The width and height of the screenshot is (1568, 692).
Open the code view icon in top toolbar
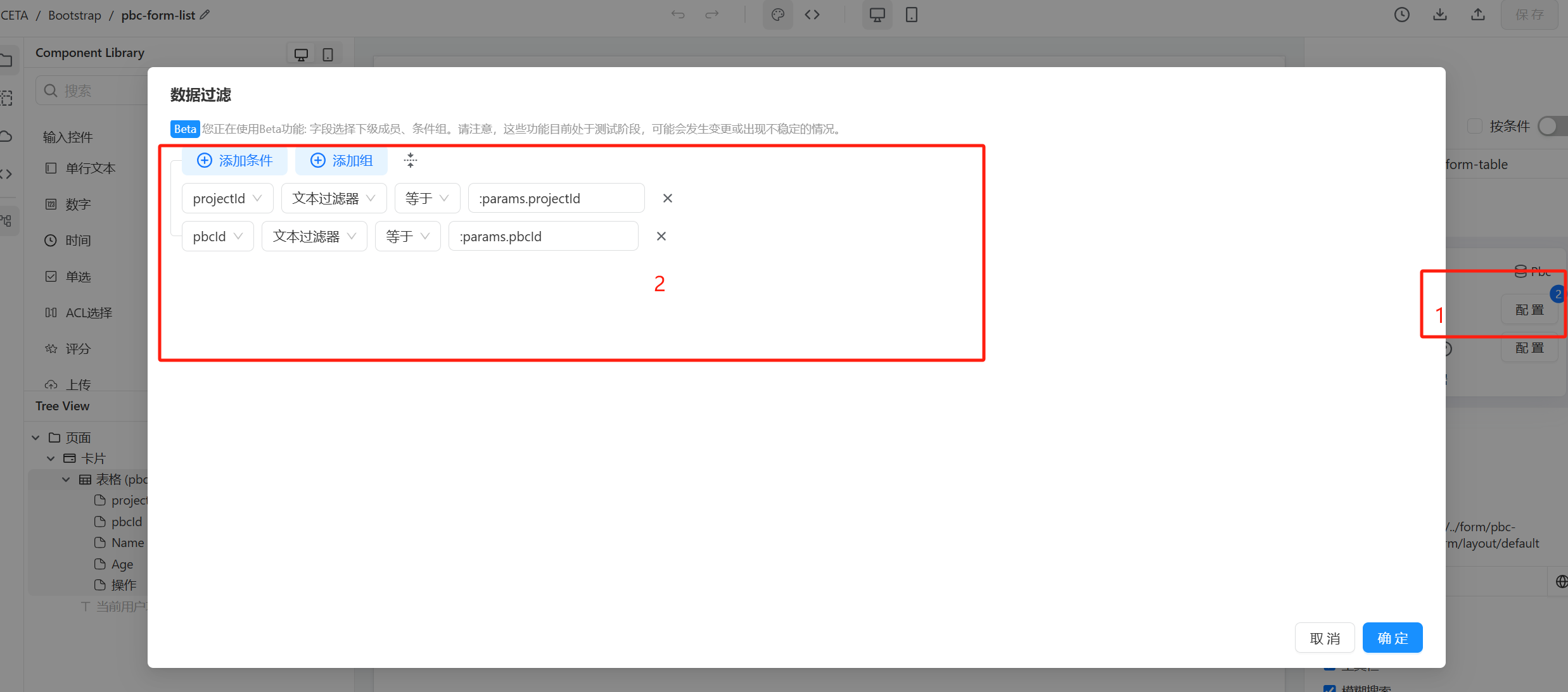tap(812, 15)
